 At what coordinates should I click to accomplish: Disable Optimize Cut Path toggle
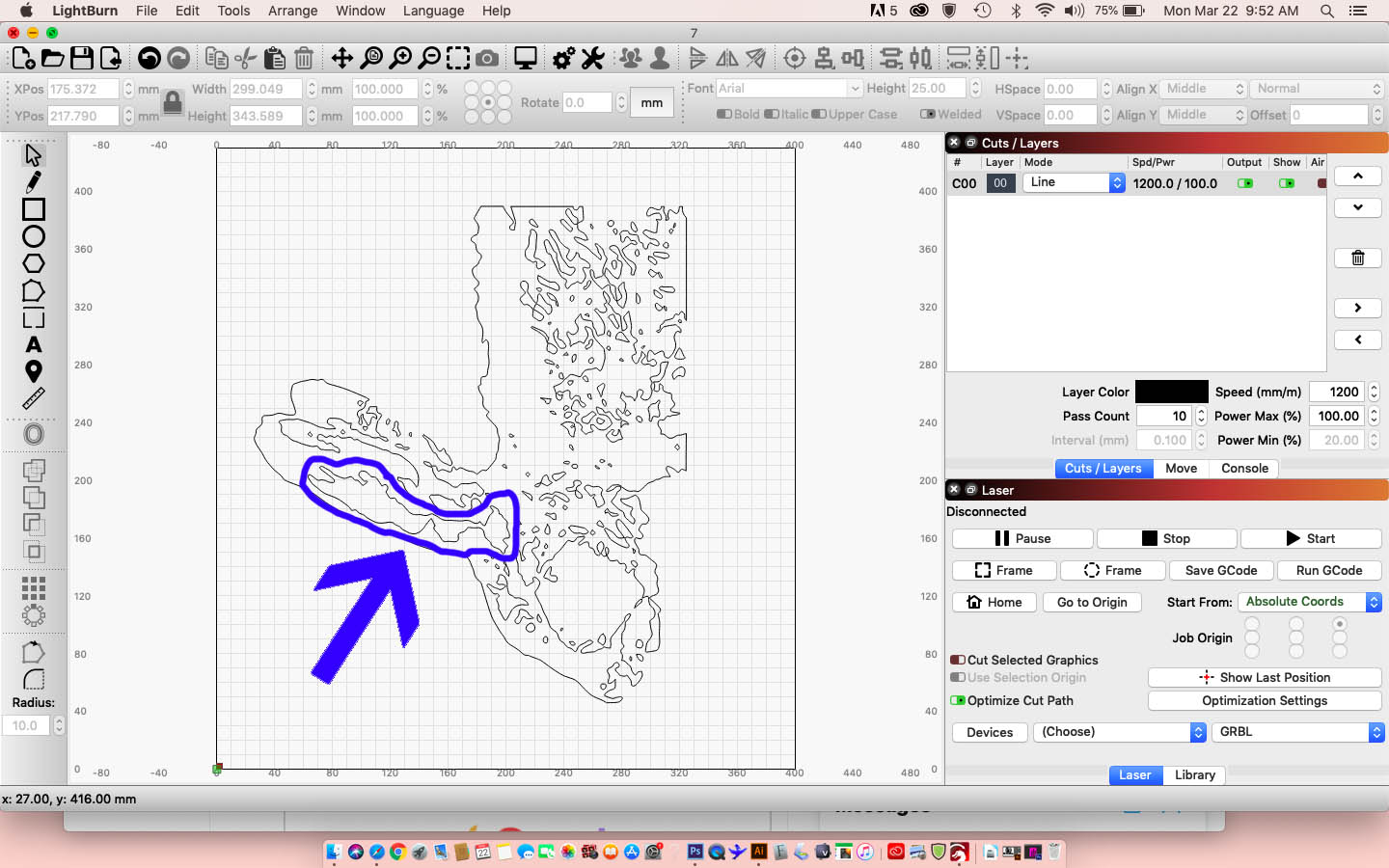coord(958,700)
